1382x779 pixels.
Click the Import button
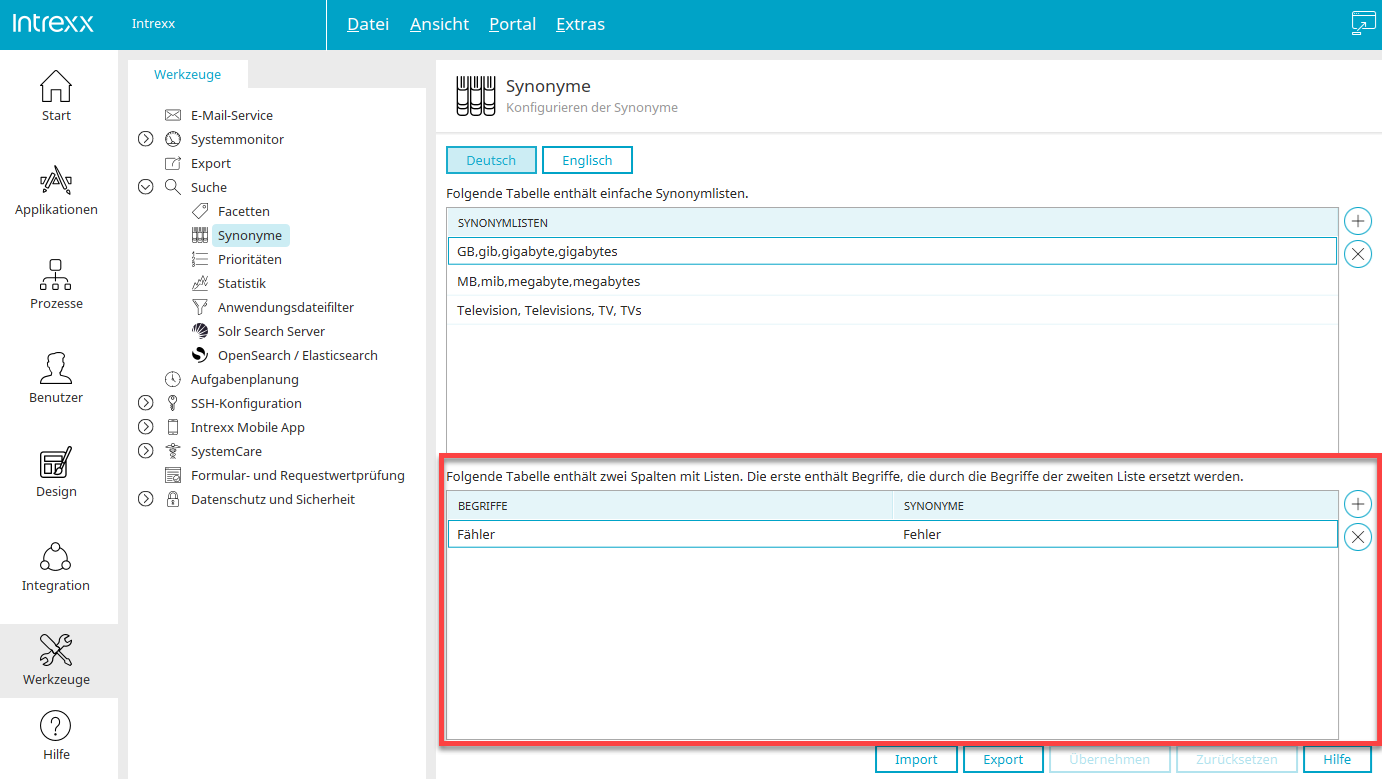click(x=916, y=759)
